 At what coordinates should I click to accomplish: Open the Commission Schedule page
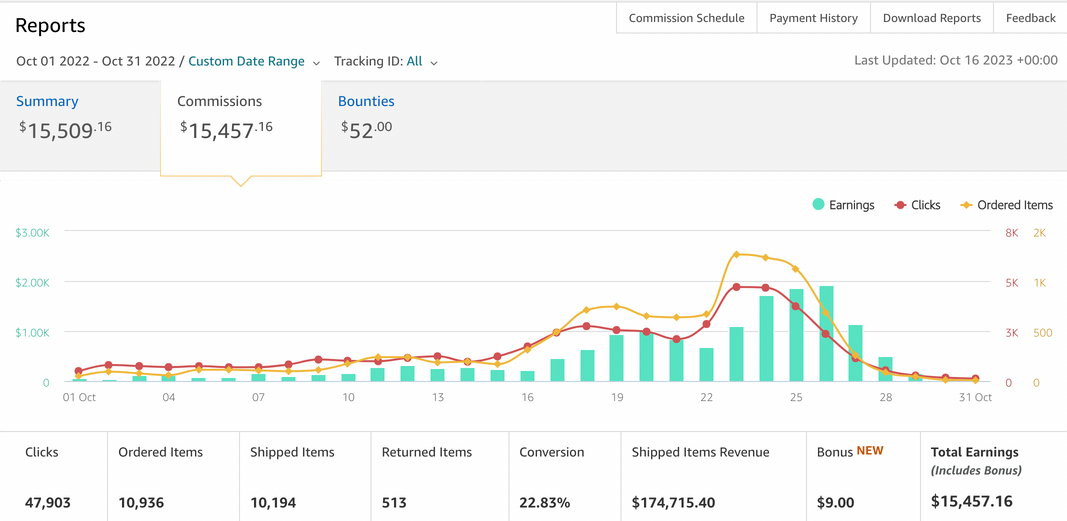point(686,18)
